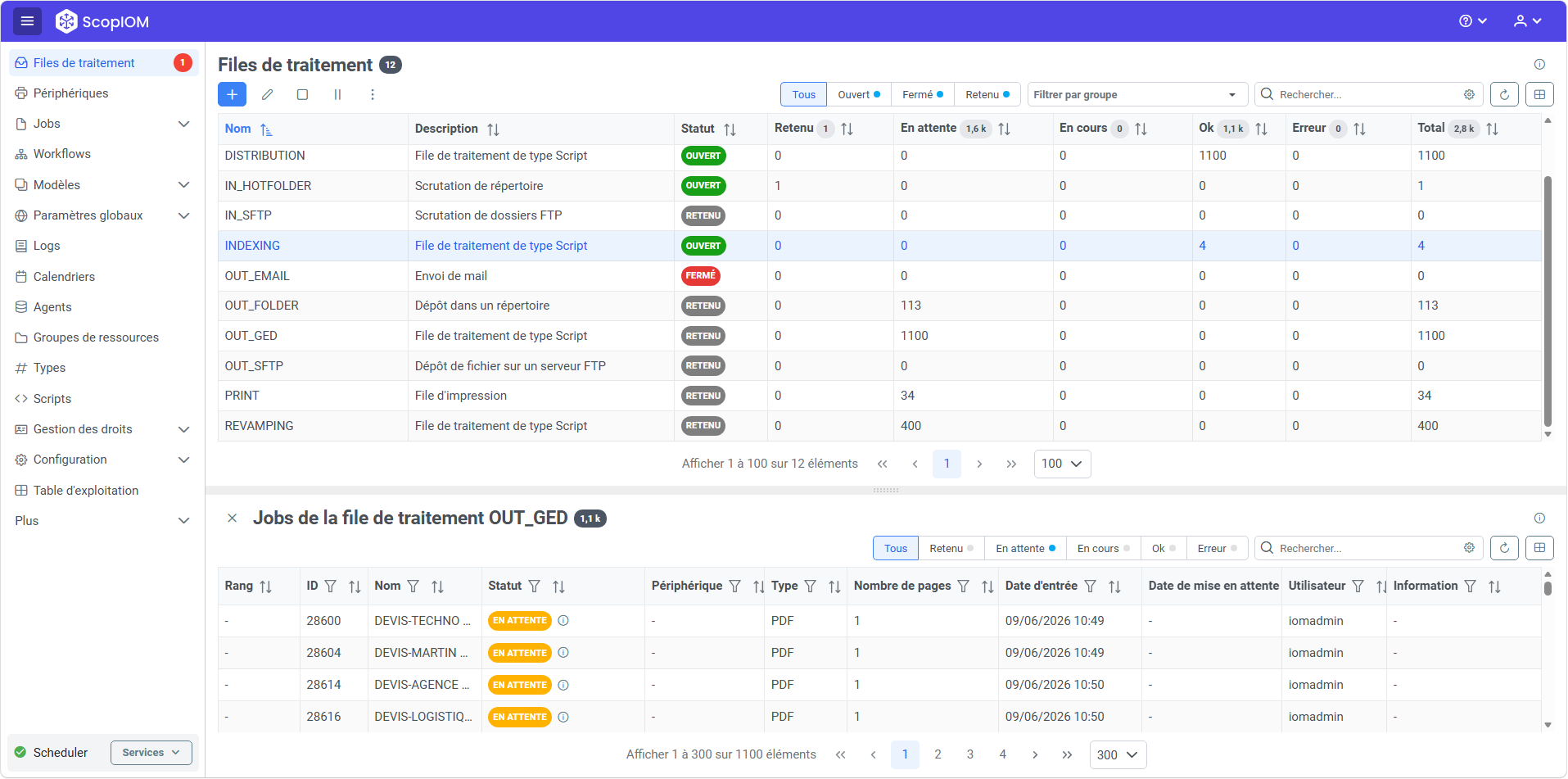Open column layout for jobs table

click(x=1539, y=548)
